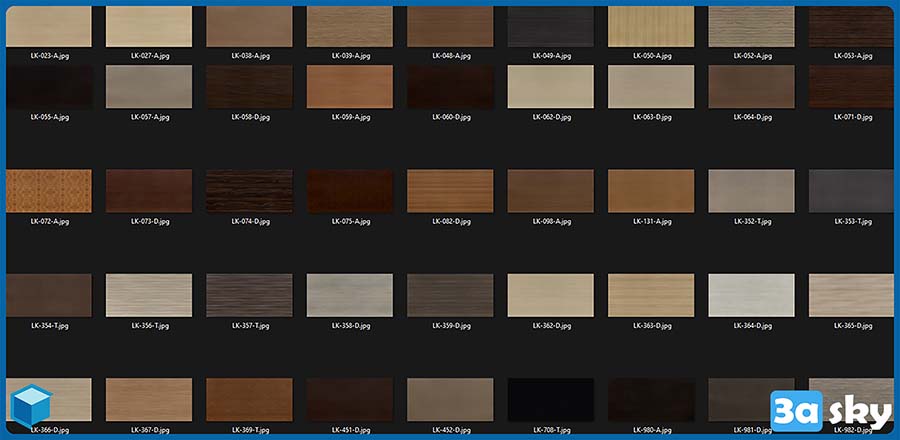Click the LK-357-T.jpg striped texture thumbnail
The width and height of the screenshot is (900, 440).
pyautogui.click(x=249, y=296)
